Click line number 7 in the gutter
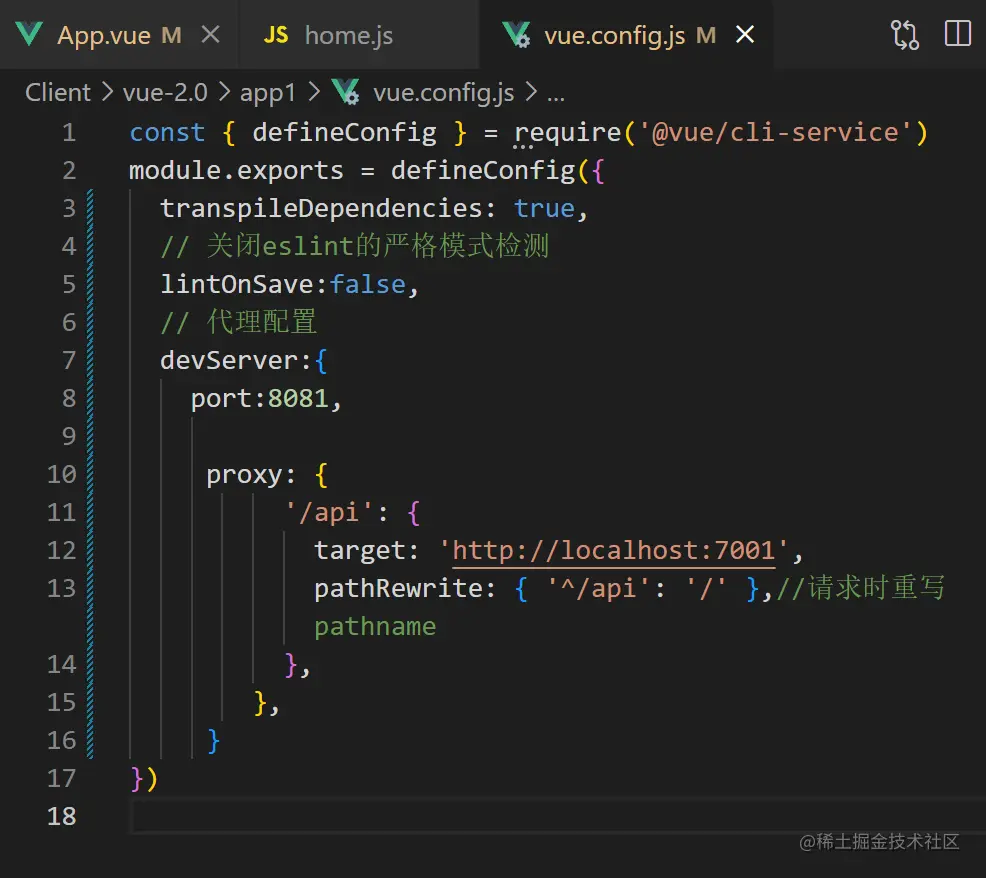The width and height of the screenshot is (986, 878). pyautogui.click(x=69, y=360)
